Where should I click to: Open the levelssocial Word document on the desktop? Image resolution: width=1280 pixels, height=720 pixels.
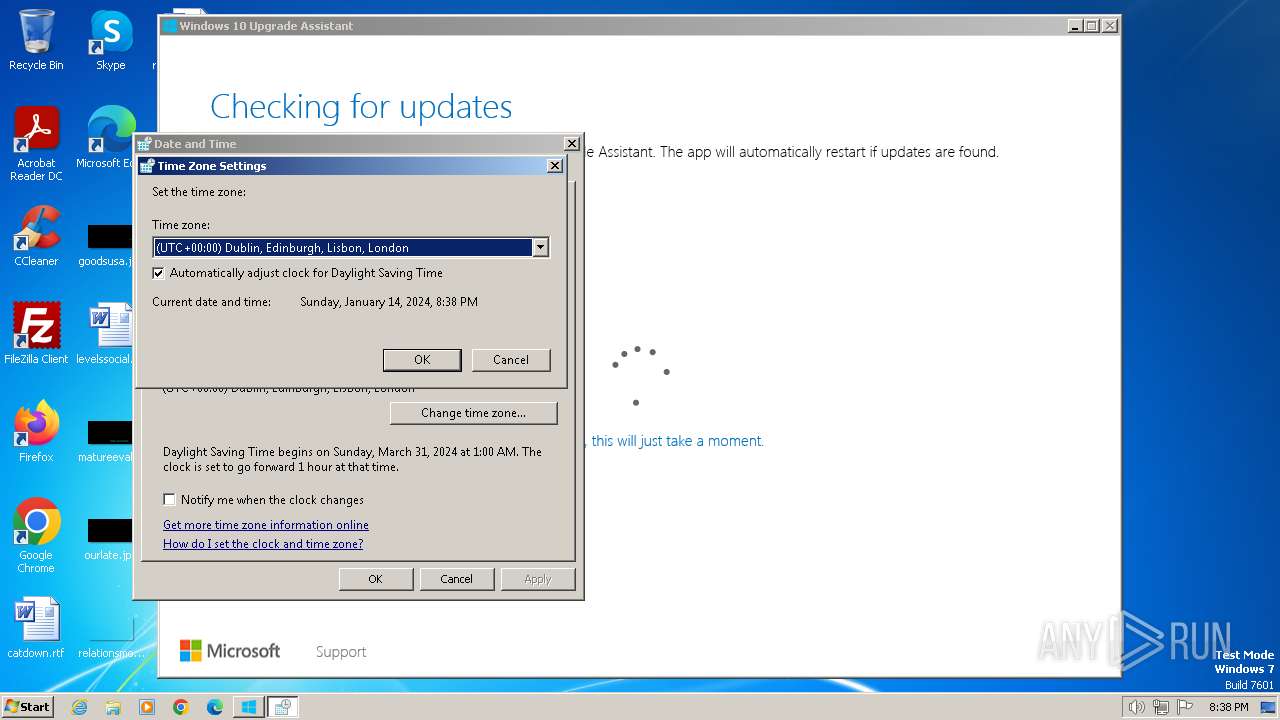pos(105,334)
